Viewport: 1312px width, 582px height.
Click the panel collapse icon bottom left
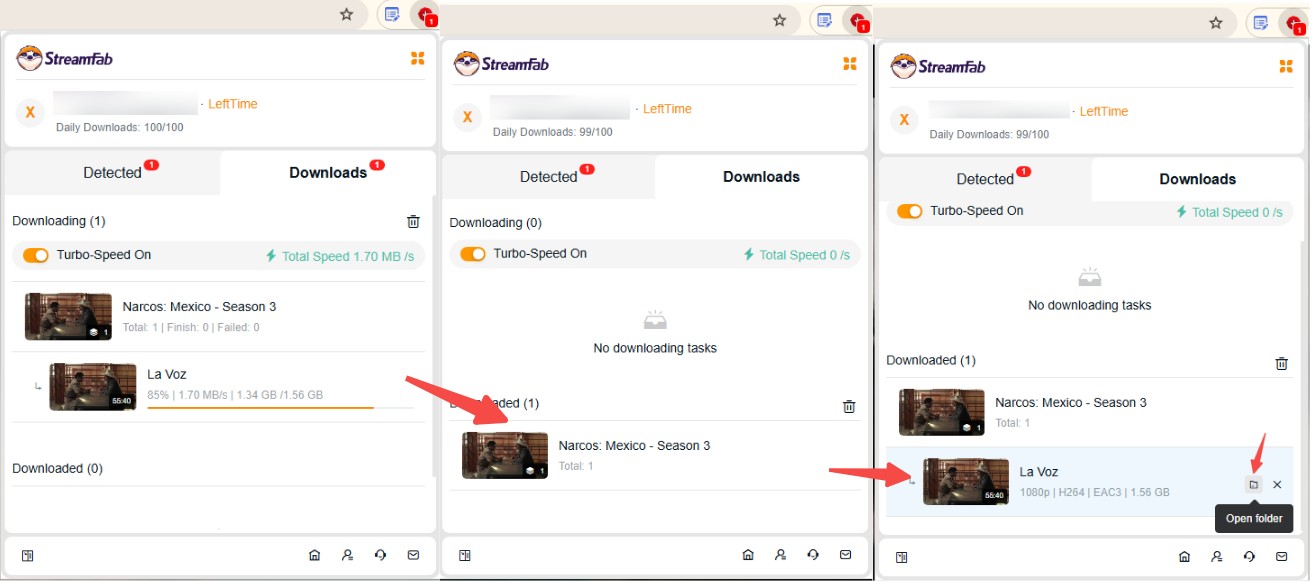click(28, 554)
